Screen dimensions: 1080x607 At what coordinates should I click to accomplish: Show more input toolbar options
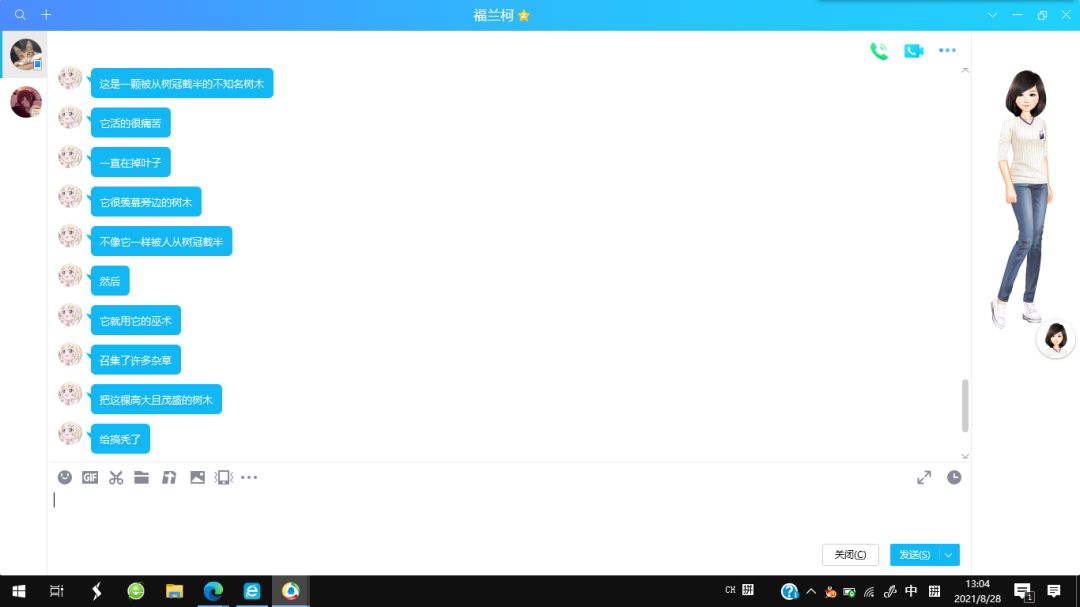[249, 477]
